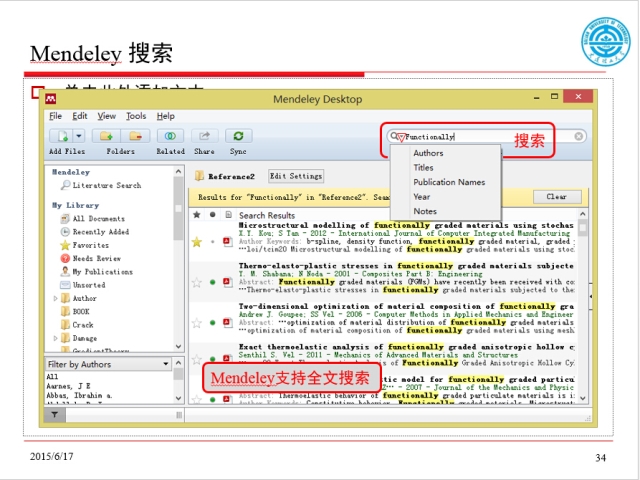Click the Share toolbar icon

[204, 136]
